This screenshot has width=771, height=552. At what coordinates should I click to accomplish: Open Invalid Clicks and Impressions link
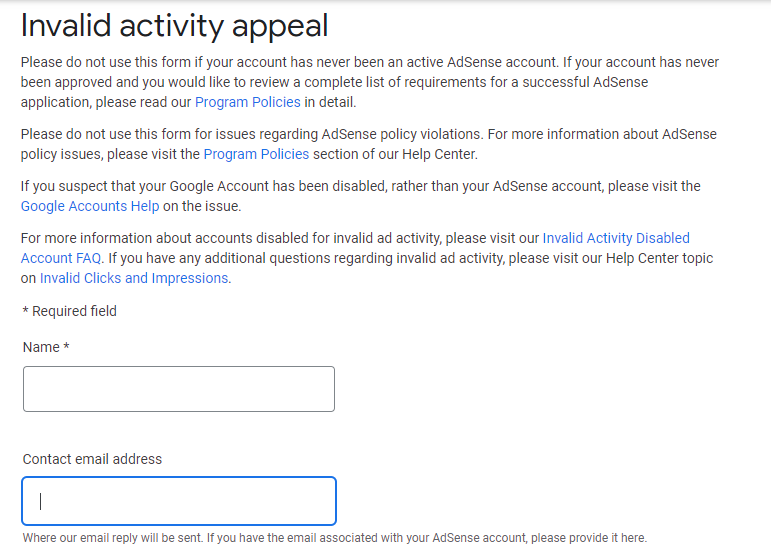coord(134,278)
